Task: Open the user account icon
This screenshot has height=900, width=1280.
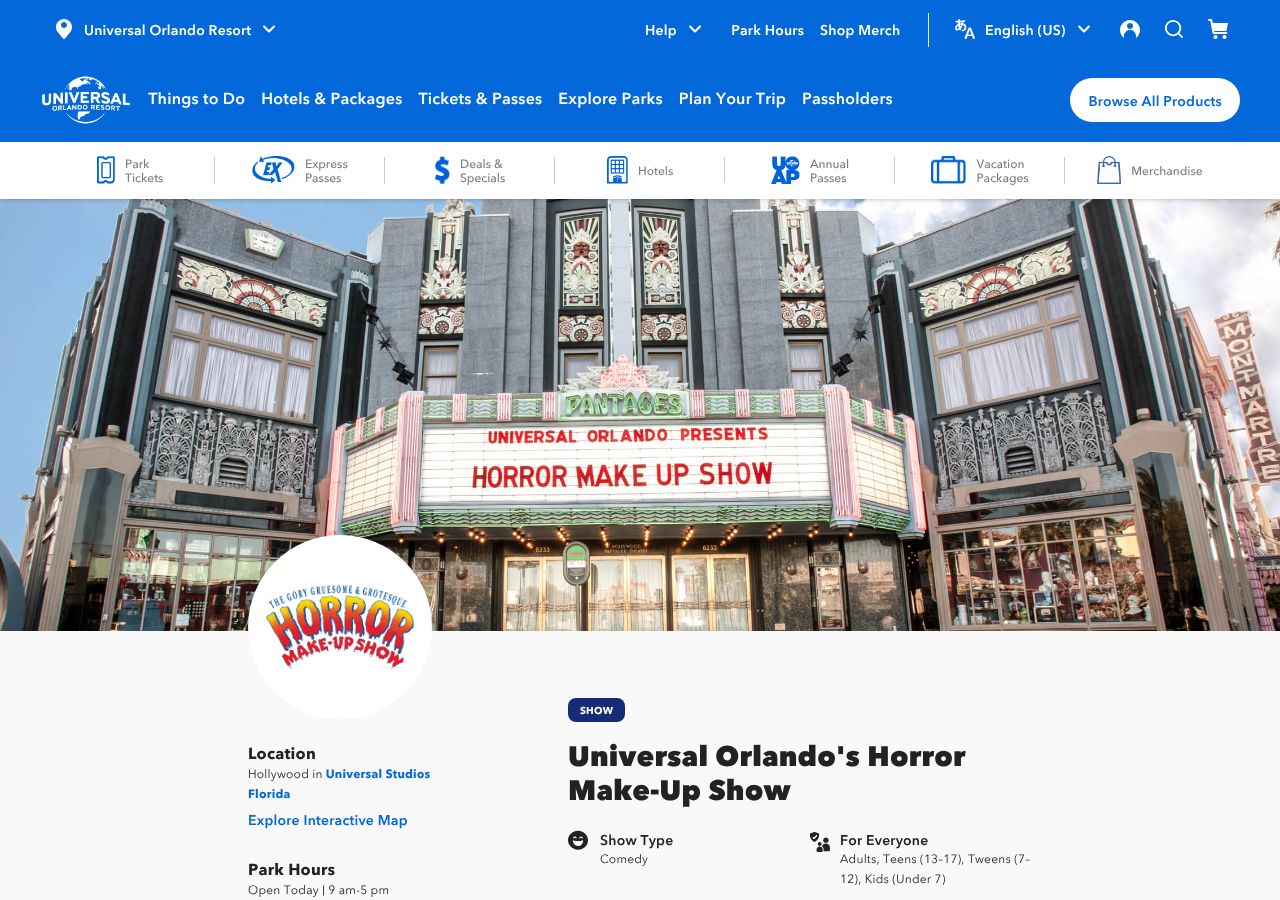Action: tap(1130, 30)
